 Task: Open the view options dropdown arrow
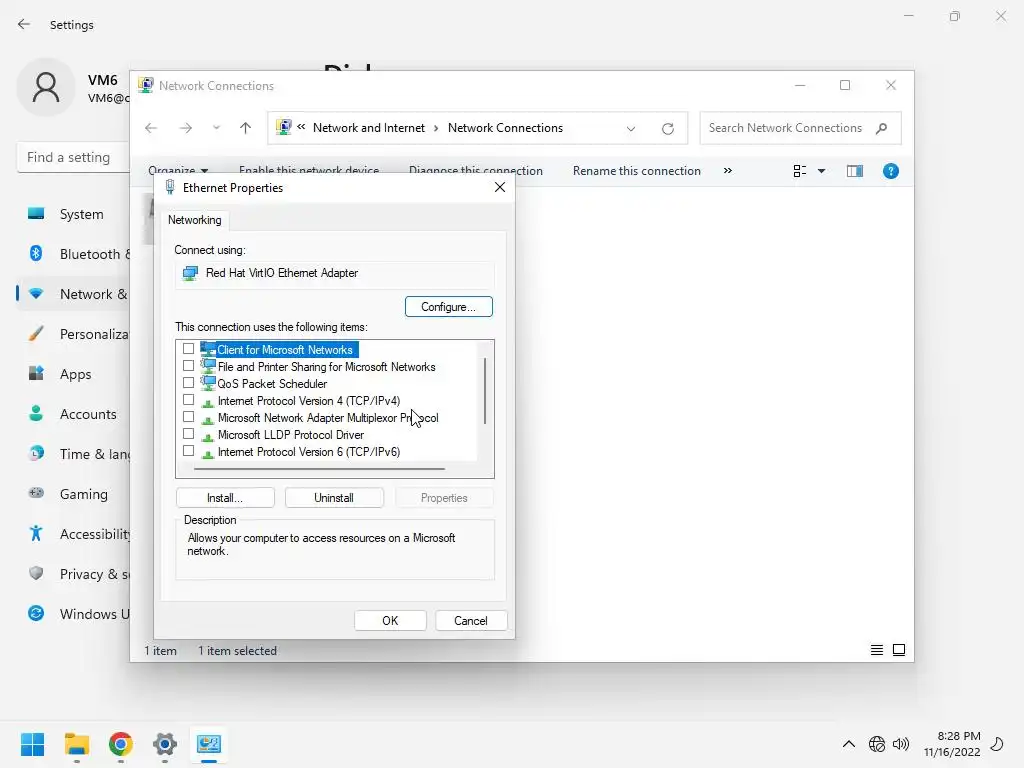coord(822,171)
